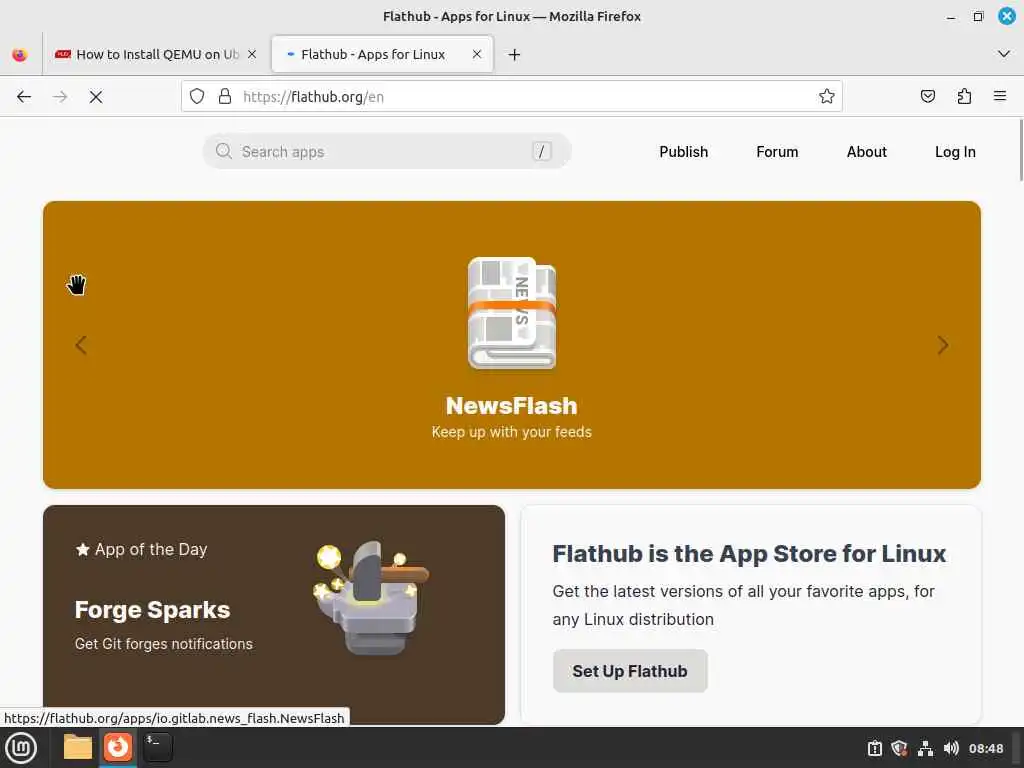This screenshot has height=768, width=1024.
Task: Open the tracking protection shield icon
Action: 197,97
